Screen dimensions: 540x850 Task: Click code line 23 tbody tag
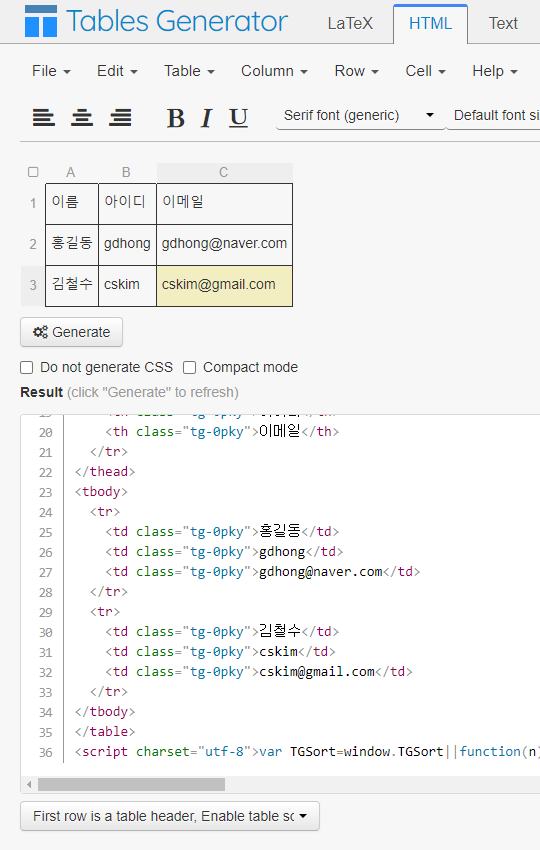pos(101,492)
